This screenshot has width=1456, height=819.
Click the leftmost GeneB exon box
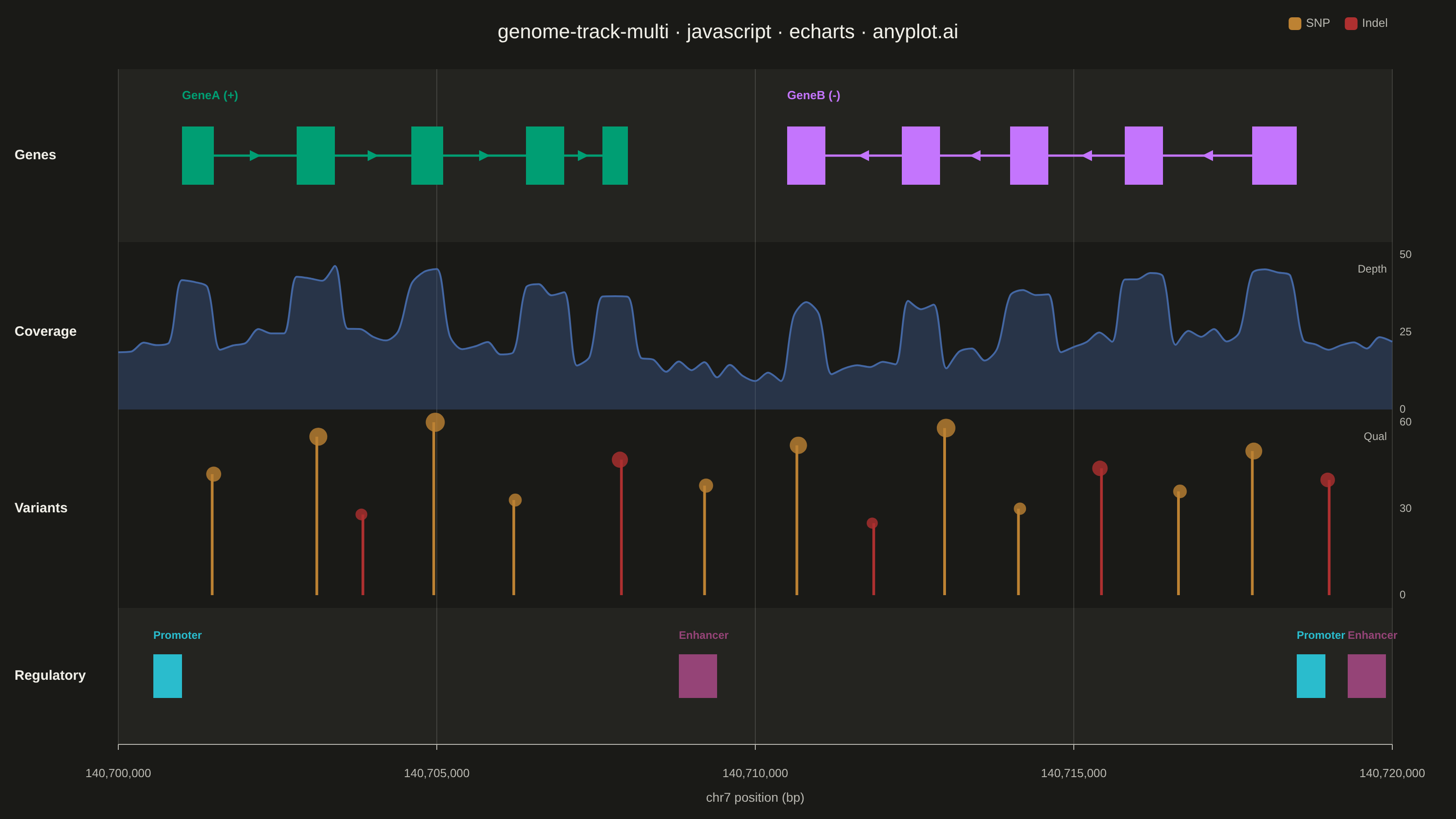(x=806, y=156)
